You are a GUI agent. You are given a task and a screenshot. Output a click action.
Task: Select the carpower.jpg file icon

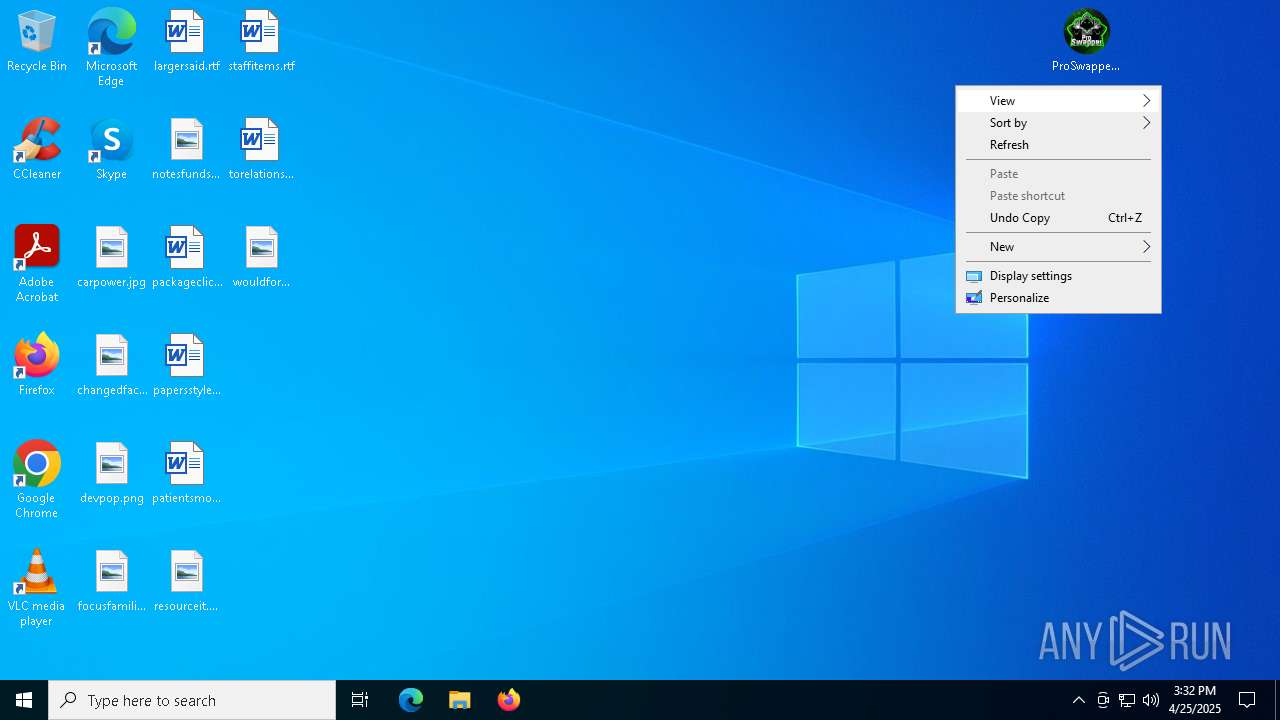tap(111, 257)
